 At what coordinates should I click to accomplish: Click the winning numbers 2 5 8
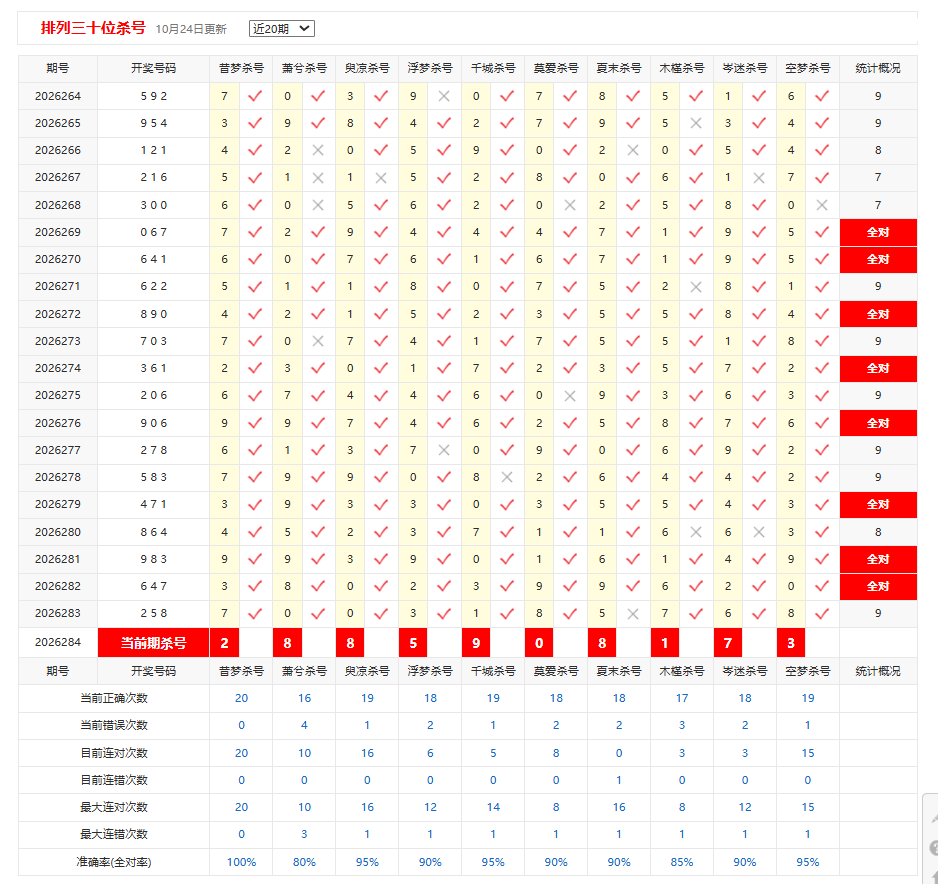(x=154, y=613)
